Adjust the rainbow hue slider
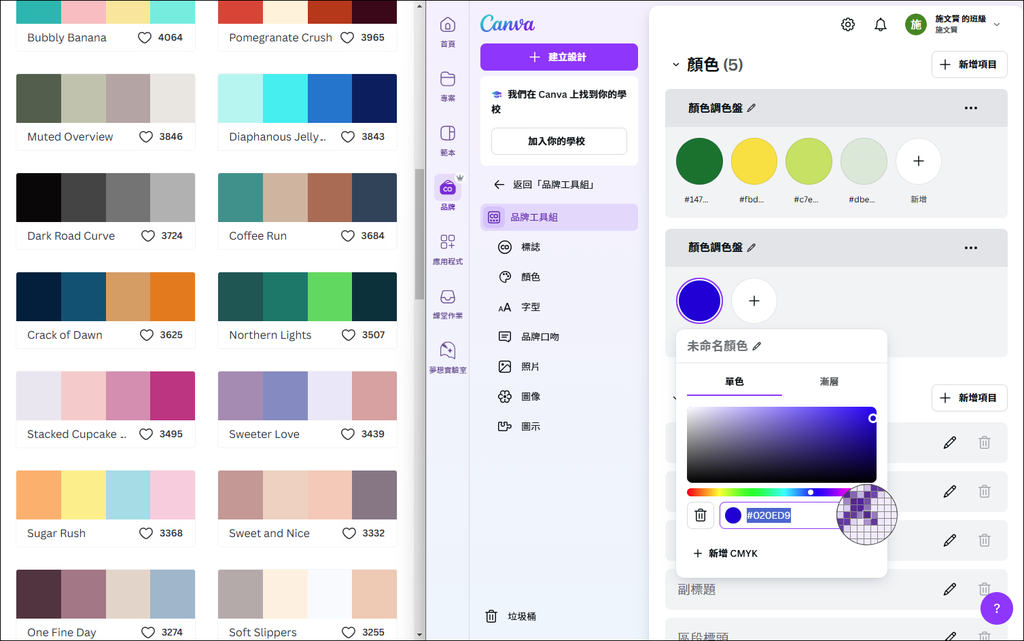 pyautogui.click(x=781, y=492)
